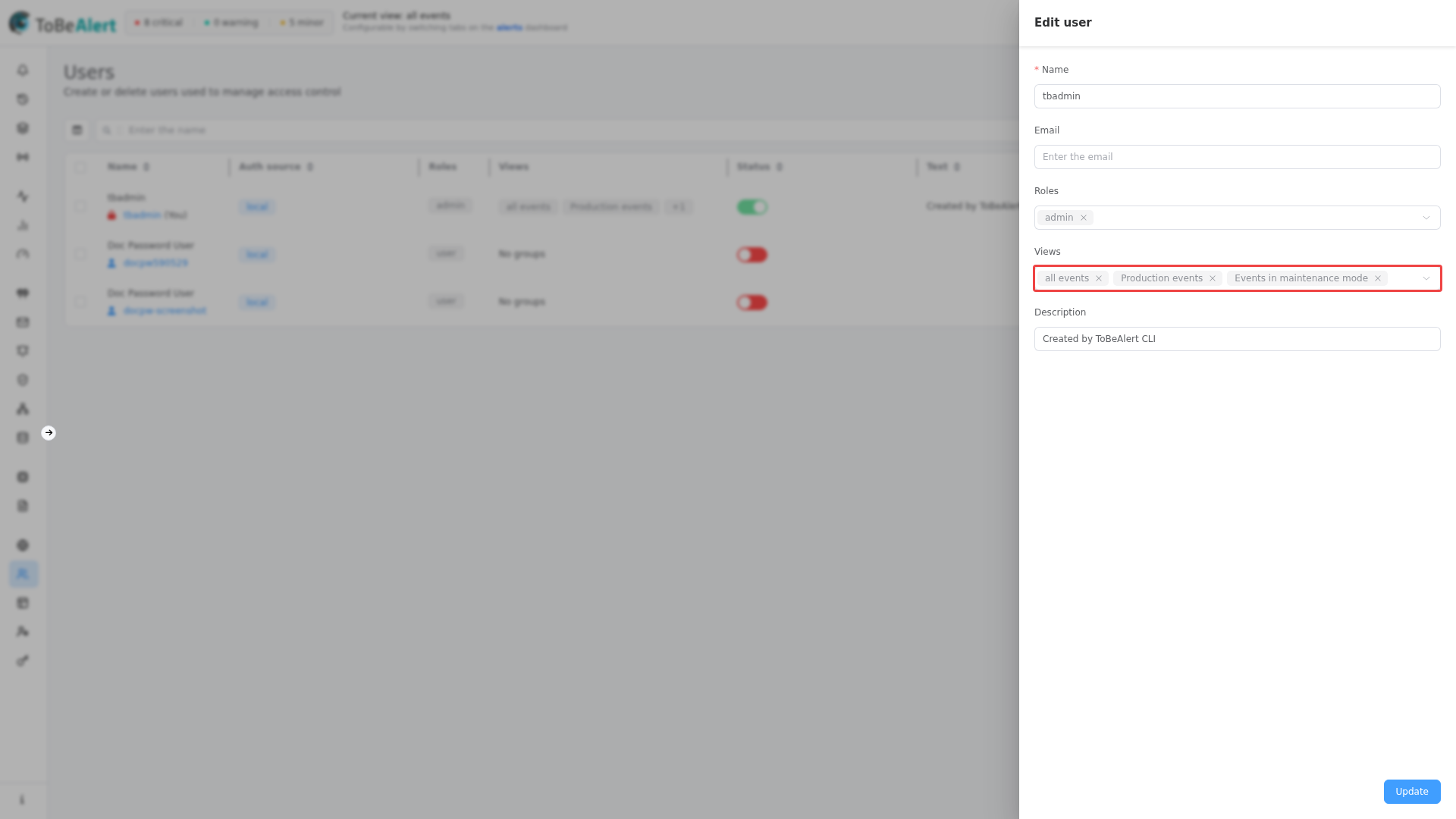Expand the Views dropdown chevron

(1426, 278)
